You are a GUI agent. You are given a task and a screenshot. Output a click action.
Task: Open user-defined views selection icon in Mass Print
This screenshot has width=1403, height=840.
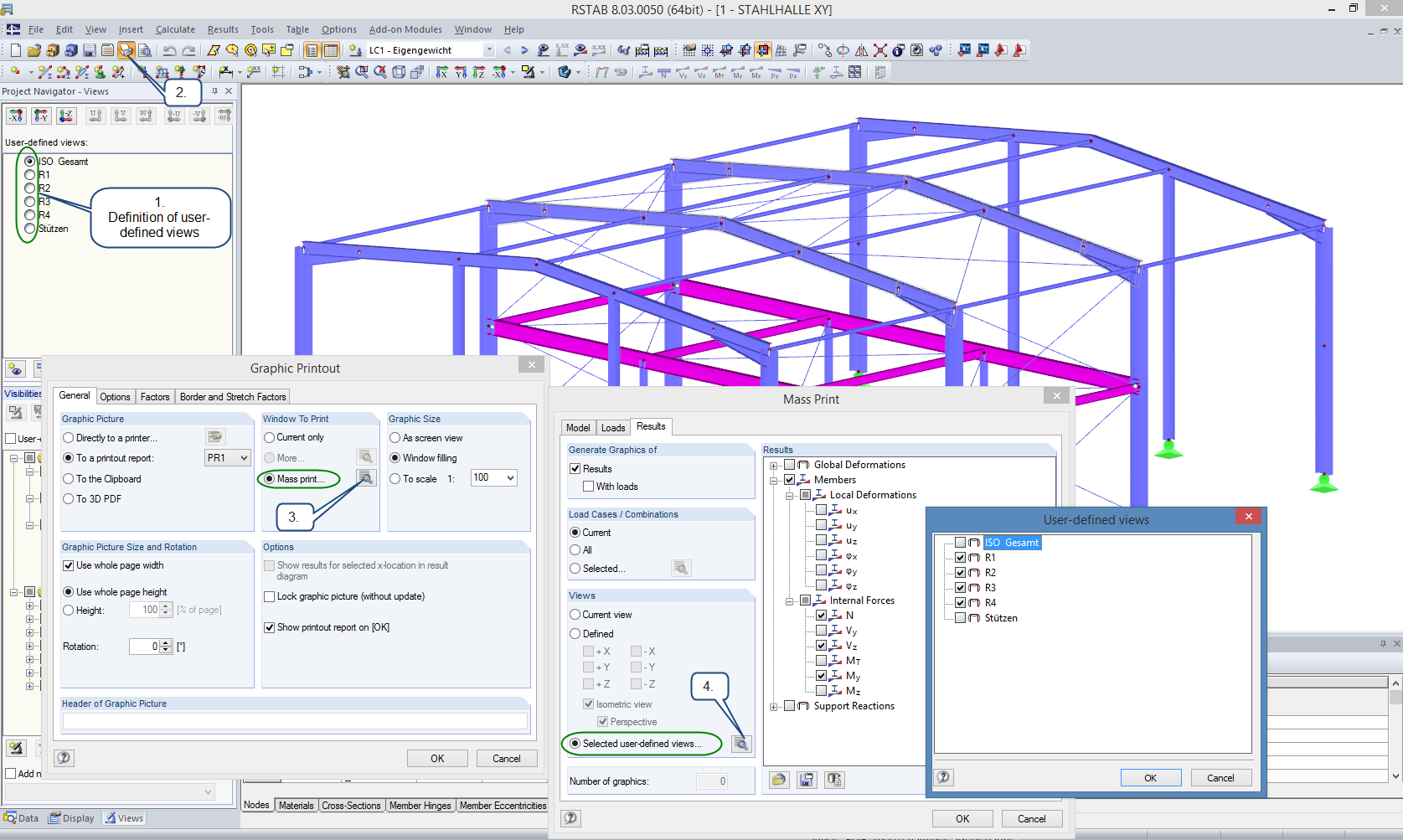741,744
